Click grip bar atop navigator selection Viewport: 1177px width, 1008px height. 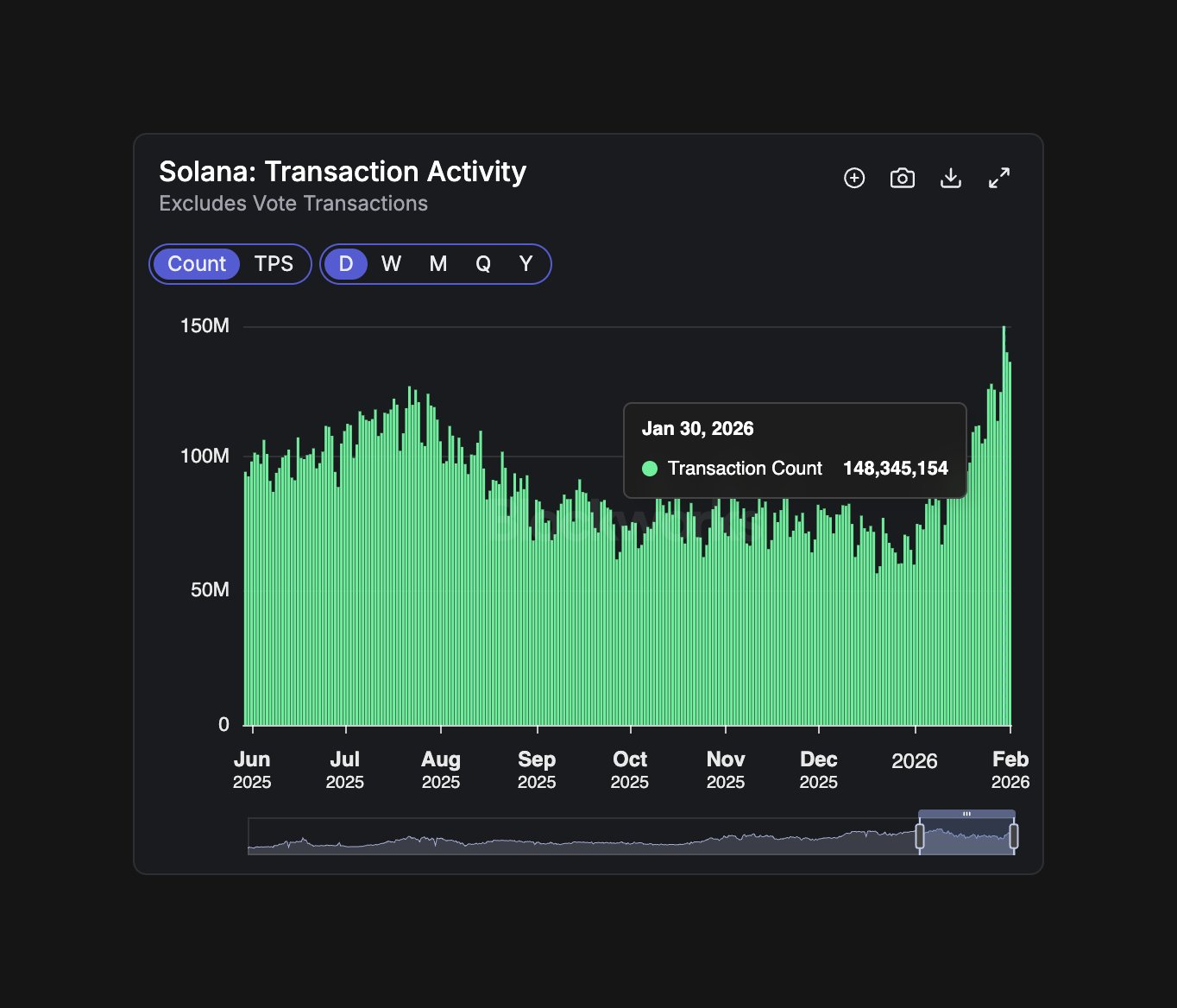[966, 814]
